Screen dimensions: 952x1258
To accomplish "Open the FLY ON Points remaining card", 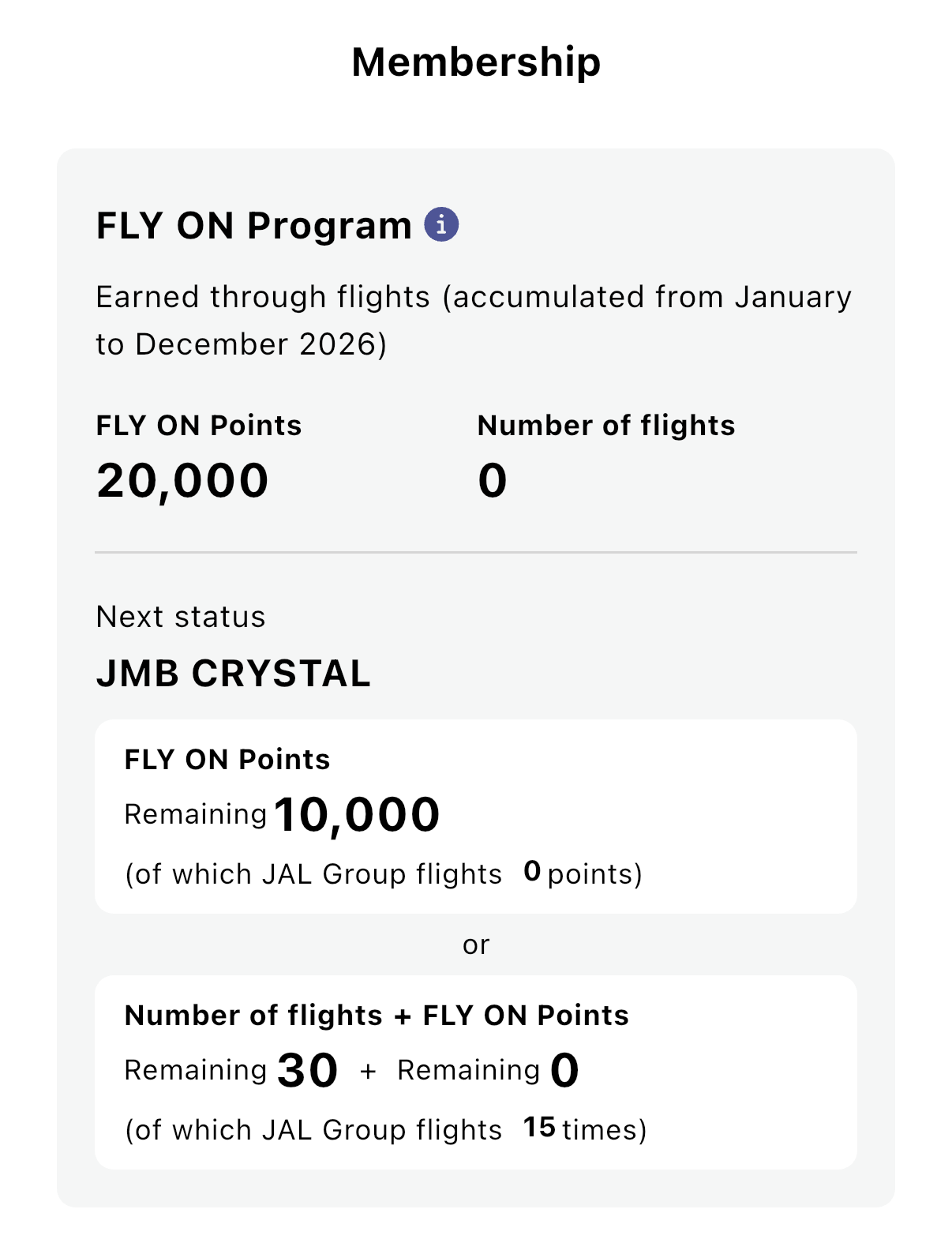I will (x=476, y=817).
